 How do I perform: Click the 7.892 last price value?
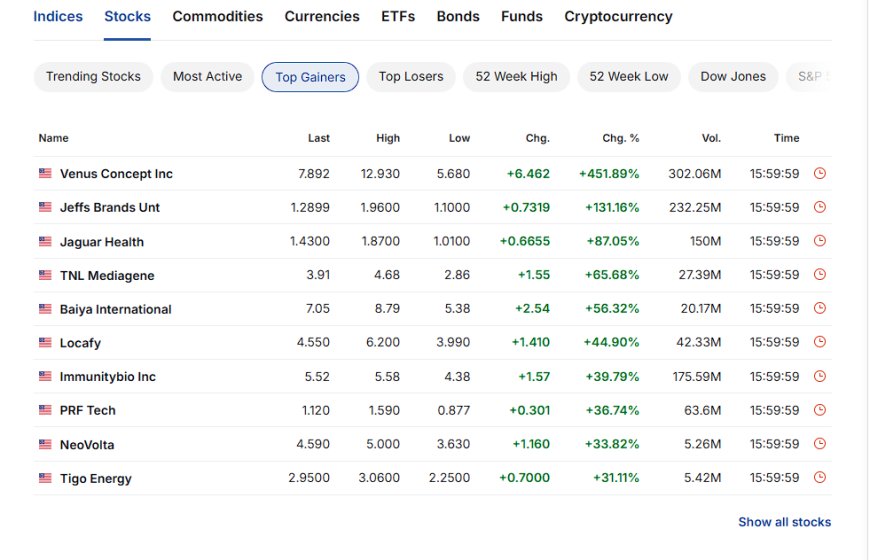(313, 174)
